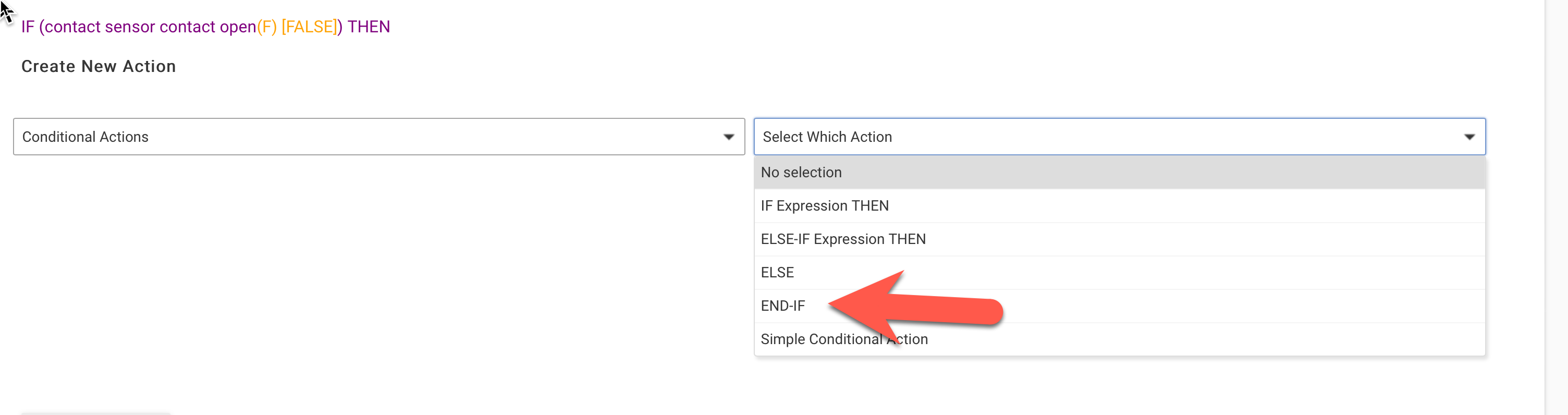Click the IF contact sensor condition text
This screenshot has height=415, width=1568.
[x=206, y=27]
